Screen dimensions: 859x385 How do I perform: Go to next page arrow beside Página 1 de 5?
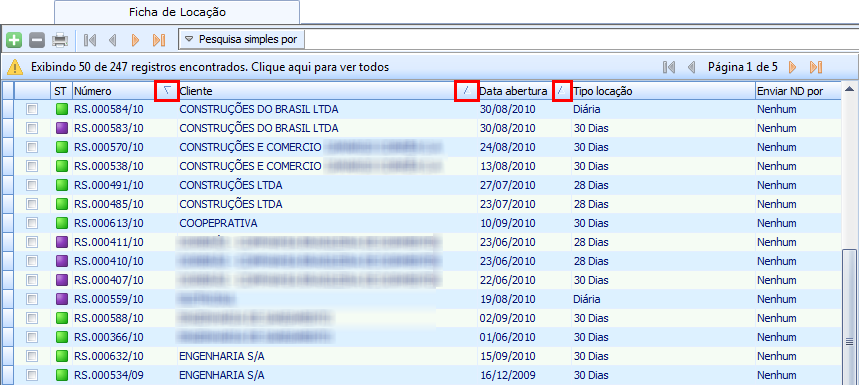(x=792, y=67)
